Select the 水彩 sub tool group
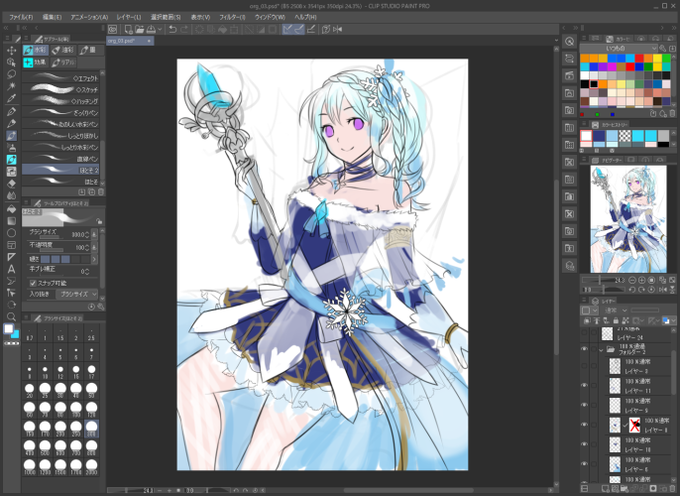Viewport: 680px width, 496px height. [36, 50]
